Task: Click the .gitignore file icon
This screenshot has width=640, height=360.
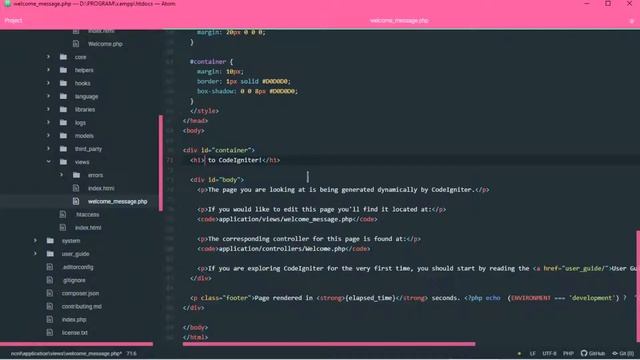Action: [x=49, y=280]
